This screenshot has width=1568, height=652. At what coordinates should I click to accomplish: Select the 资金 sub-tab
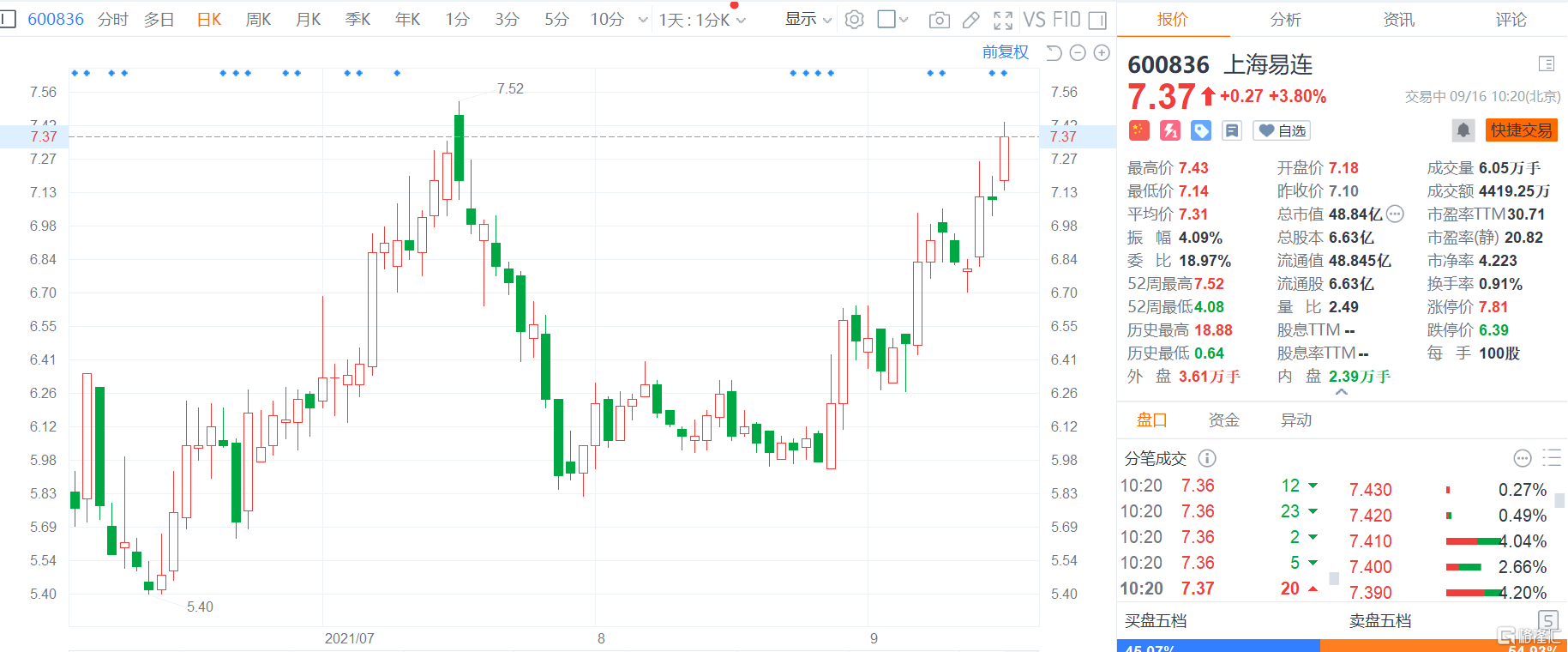tap(1224, 420)
